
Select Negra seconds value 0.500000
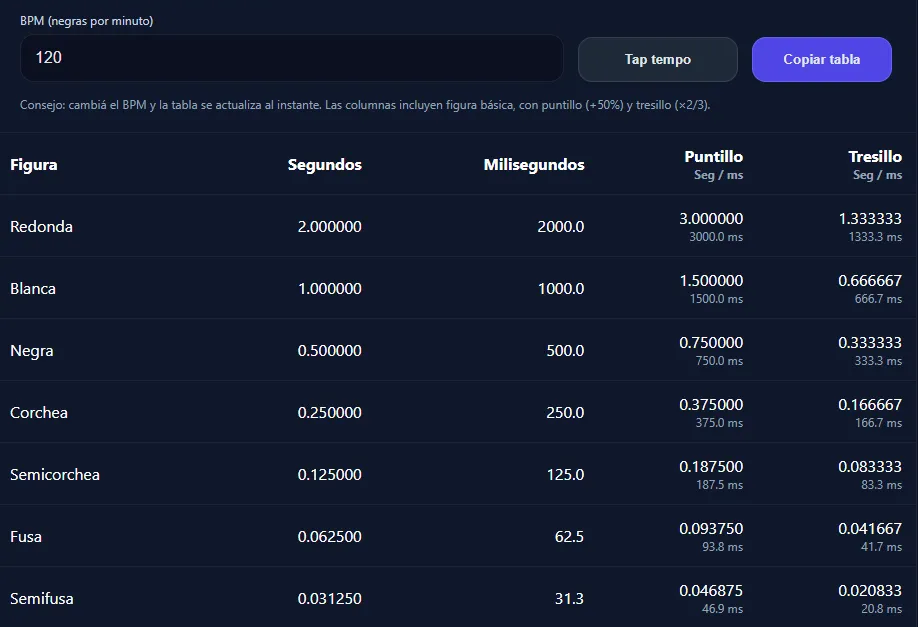pyautogui.click(x=329, y=351)
